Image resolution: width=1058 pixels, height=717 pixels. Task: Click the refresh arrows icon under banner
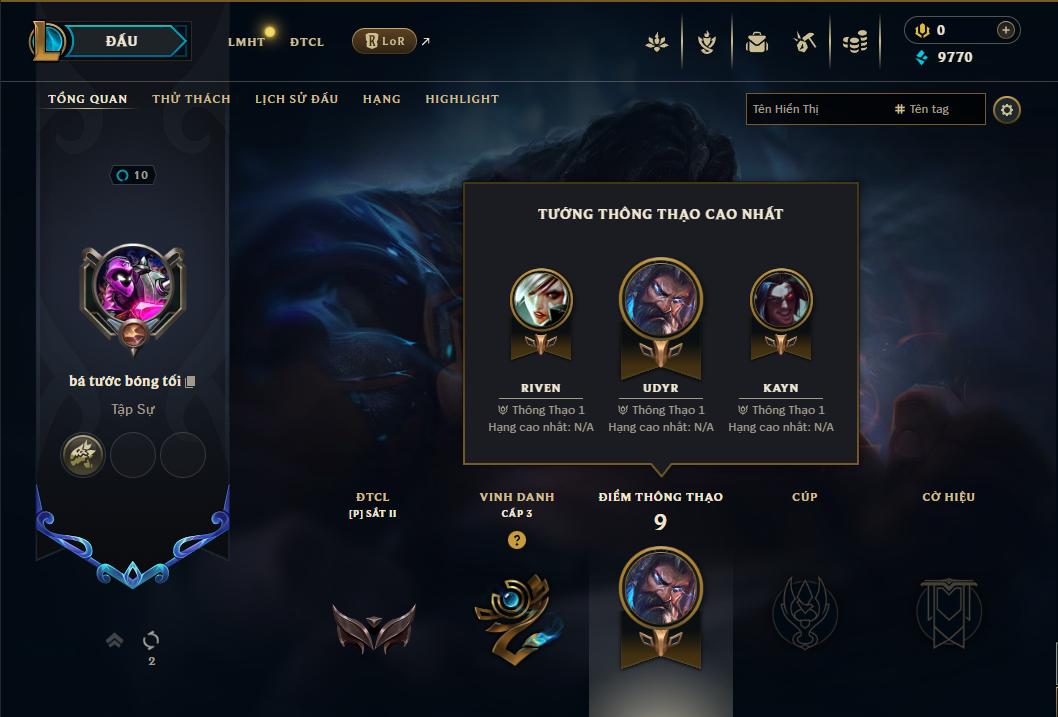pyautogui.click(x=151, y=639)
